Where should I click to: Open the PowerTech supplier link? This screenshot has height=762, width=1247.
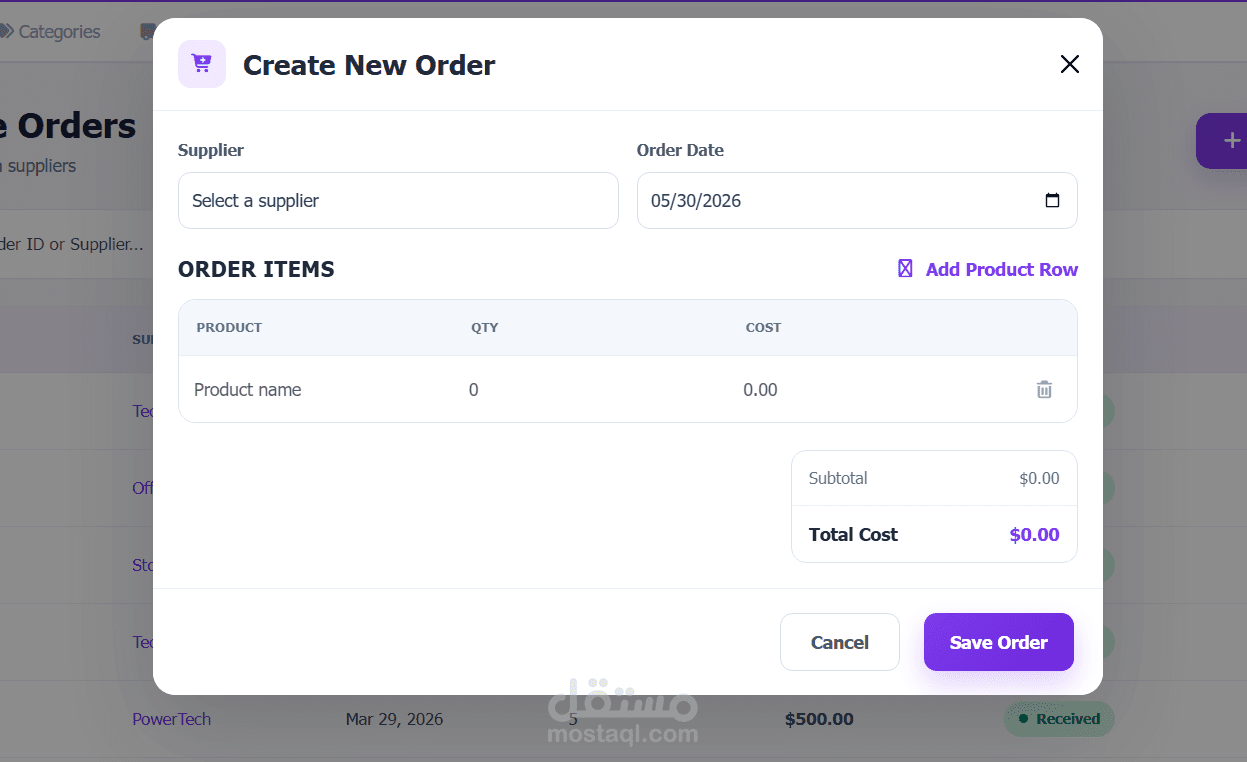(171, 719)
